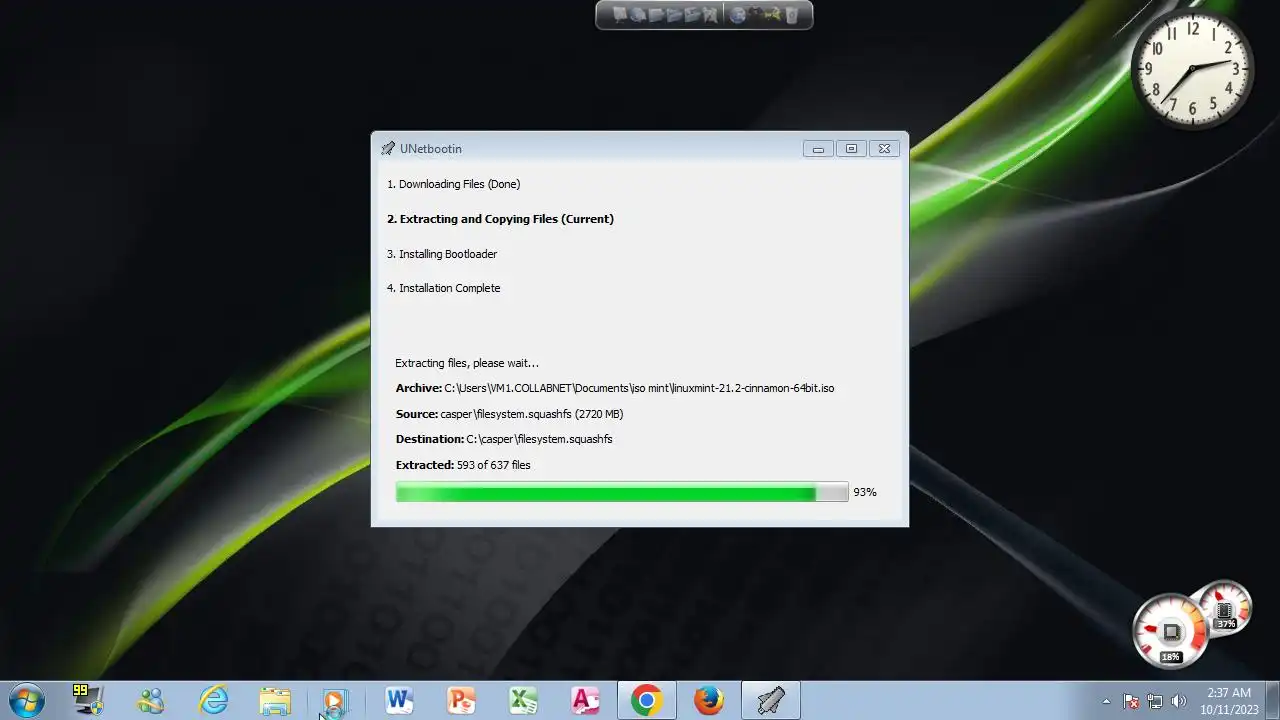The image size is (1280, 720).
Task: Click the memory meter gadget showing 37%
Action: coord(1224,606)
